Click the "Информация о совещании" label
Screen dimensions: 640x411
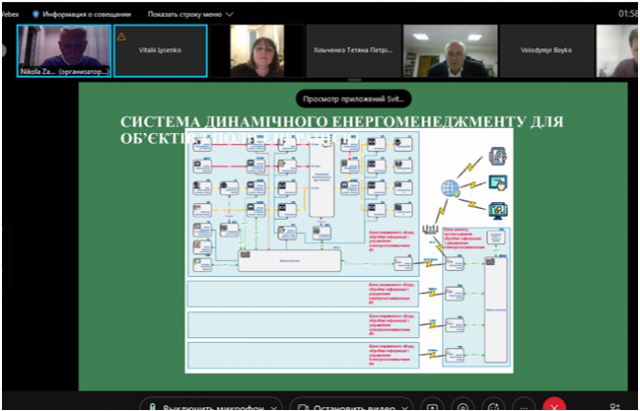coord(87,14)
